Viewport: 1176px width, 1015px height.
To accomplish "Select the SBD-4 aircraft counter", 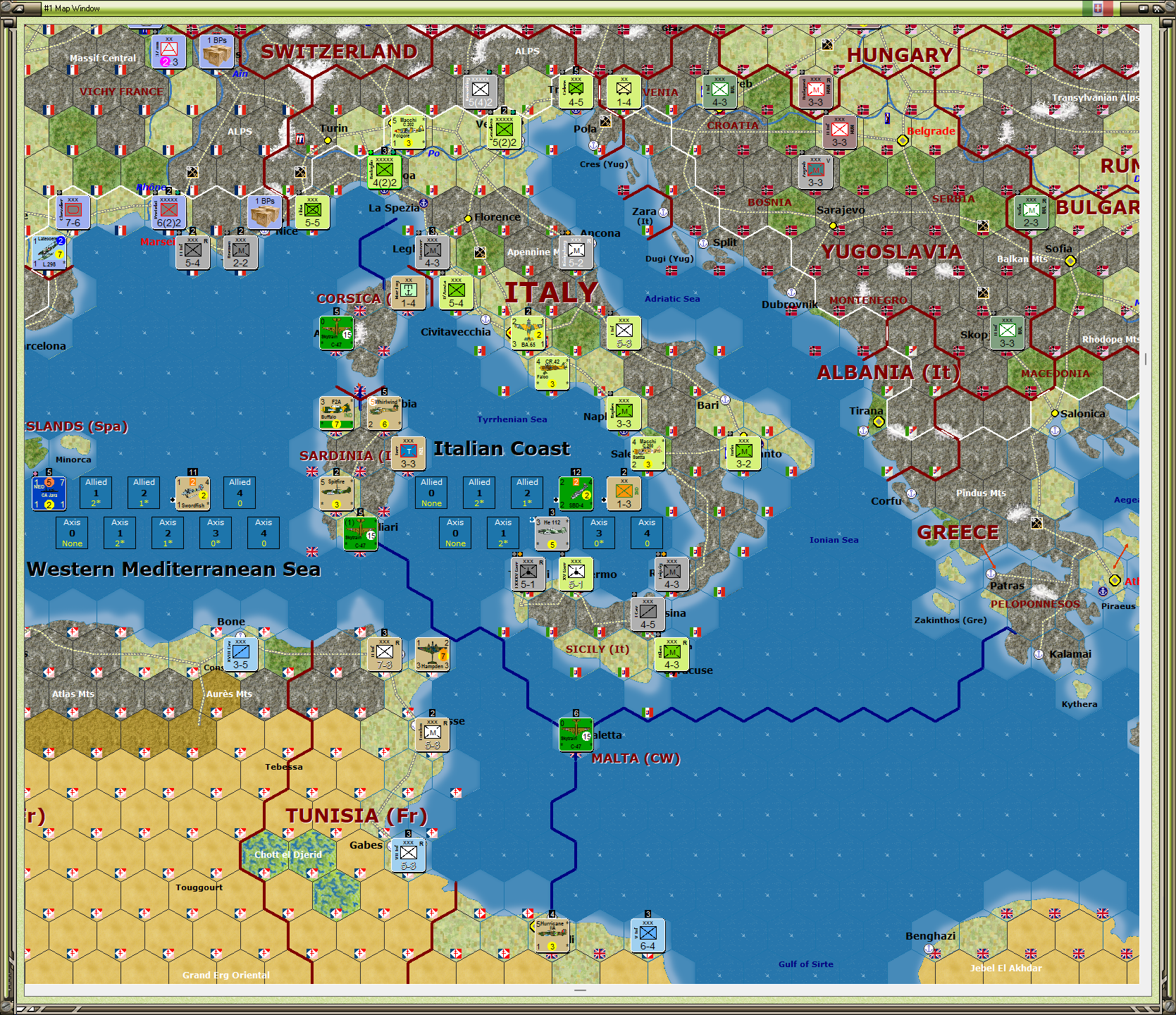I will point(576,493).
